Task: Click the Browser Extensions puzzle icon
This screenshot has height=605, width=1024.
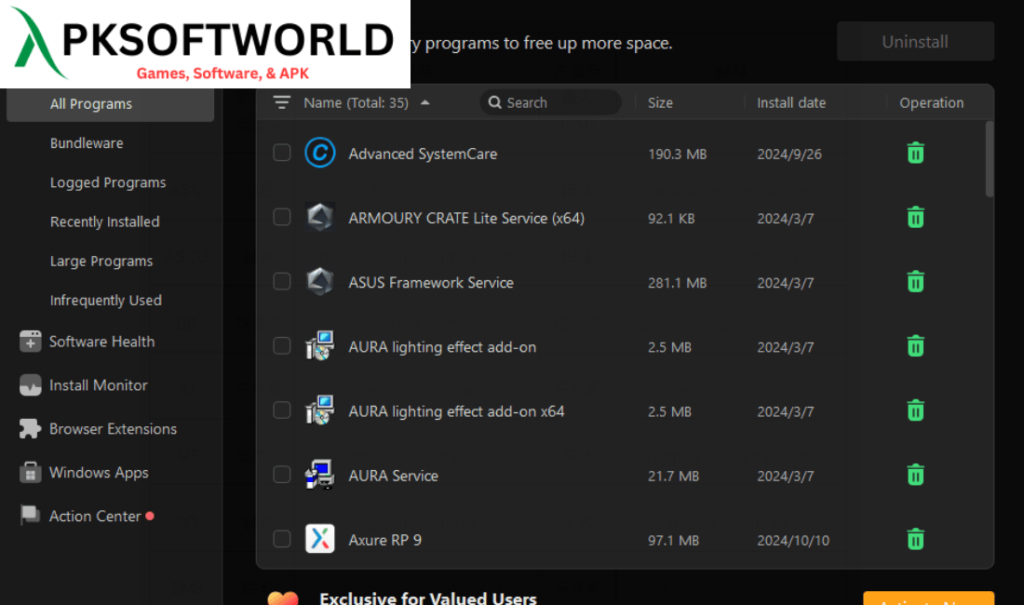Action: coord(30,429)
